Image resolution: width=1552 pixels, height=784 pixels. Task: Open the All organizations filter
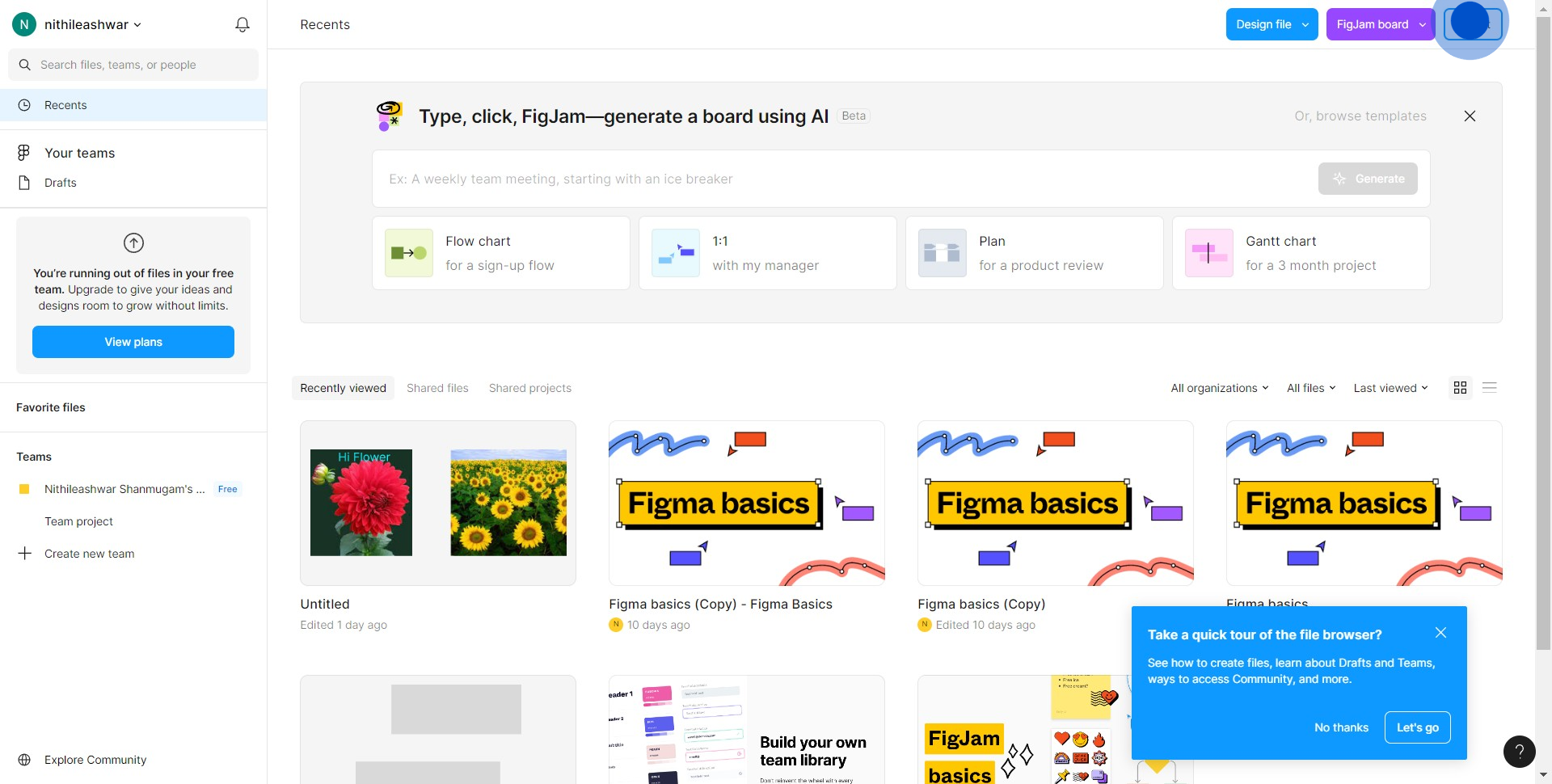coord(1220,388)
